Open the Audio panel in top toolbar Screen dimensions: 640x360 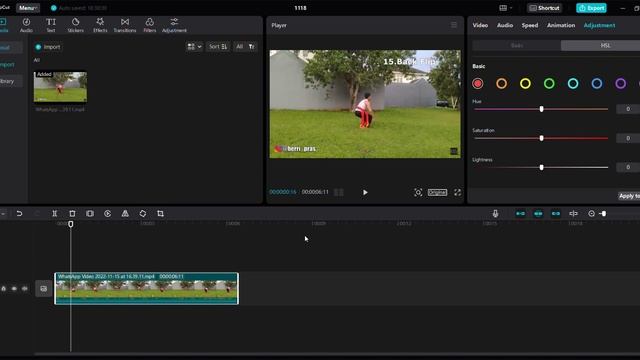point(26,25)
